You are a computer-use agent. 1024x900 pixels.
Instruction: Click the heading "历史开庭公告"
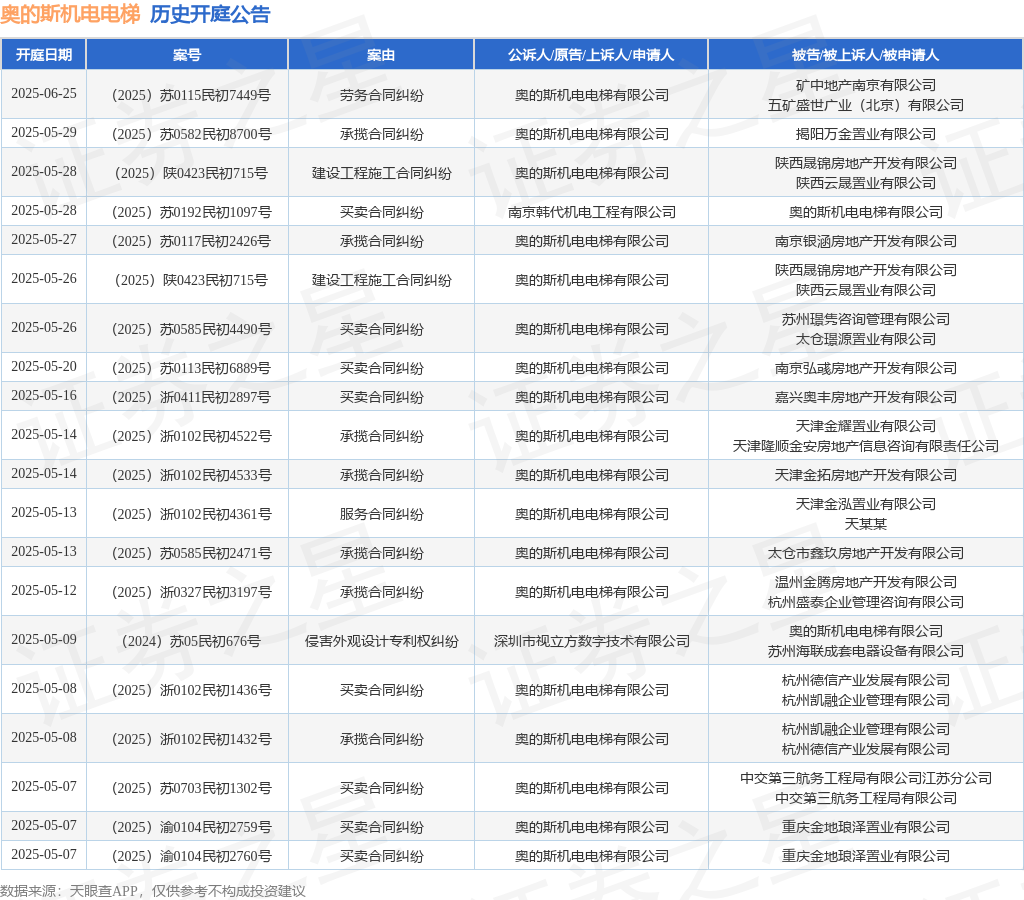[210, 14]
